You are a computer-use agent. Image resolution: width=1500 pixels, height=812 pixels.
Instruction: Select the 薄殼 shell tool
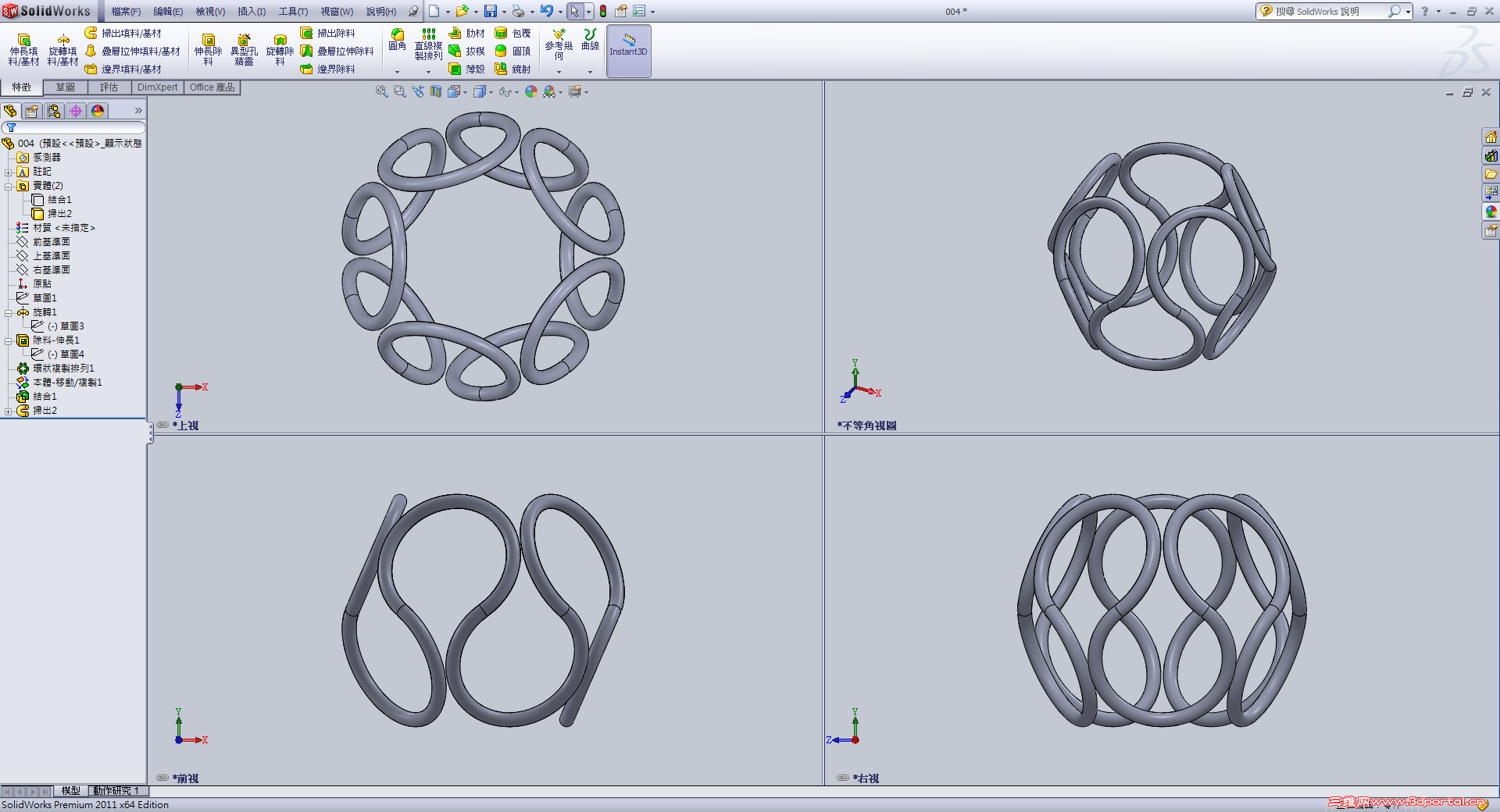(466, 69)
